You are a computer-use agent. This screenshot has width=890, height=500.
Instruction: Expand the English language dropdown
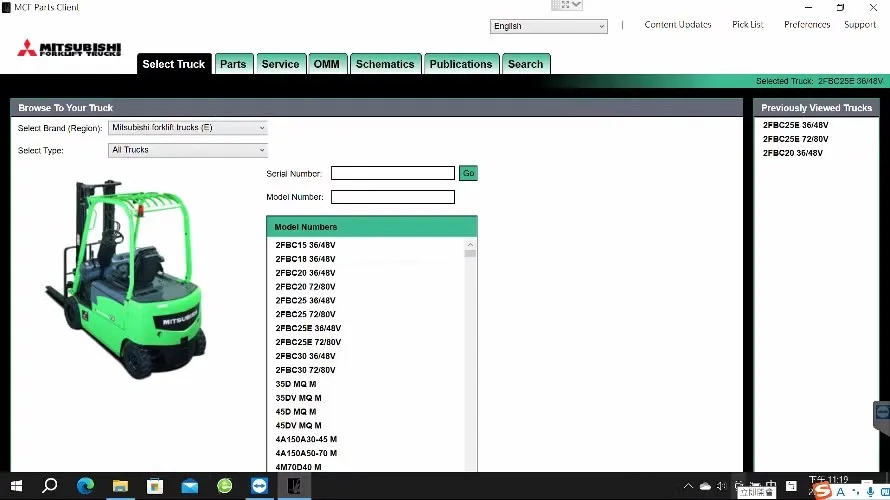548,26
